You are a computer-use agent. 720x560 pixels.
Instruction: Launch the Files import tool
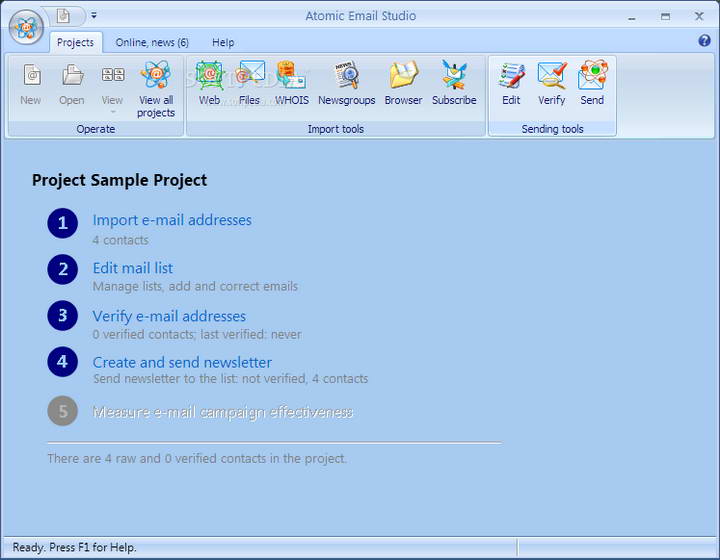pos(249,83)
